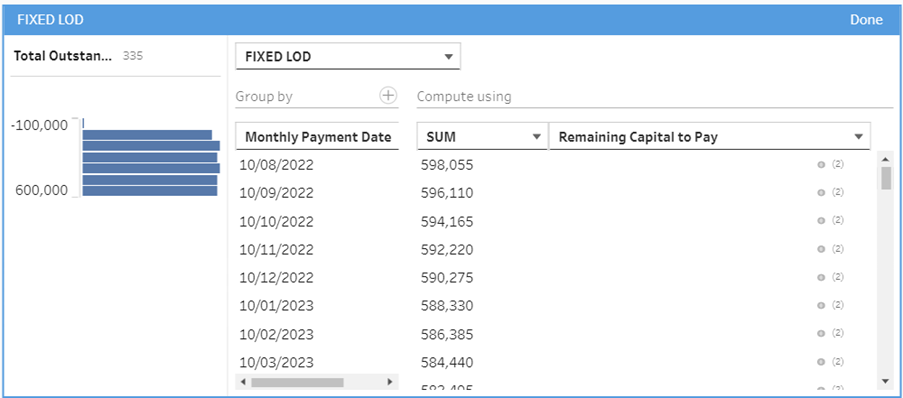Click the horizontal scrollbar thumb
Viewport: 903px width, 398px height.
point(297,382)
